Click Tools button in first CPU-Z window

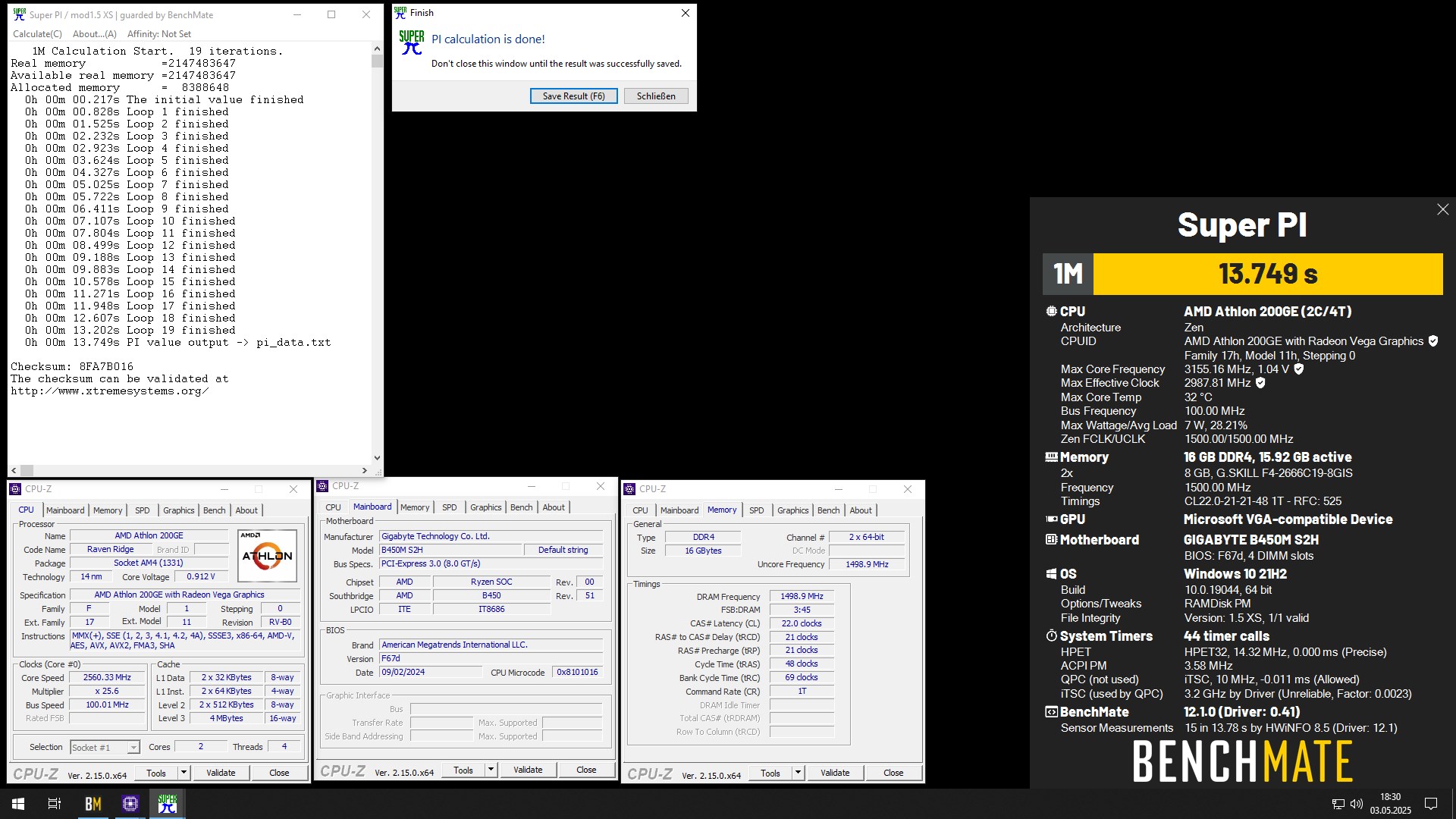point(156,773)
